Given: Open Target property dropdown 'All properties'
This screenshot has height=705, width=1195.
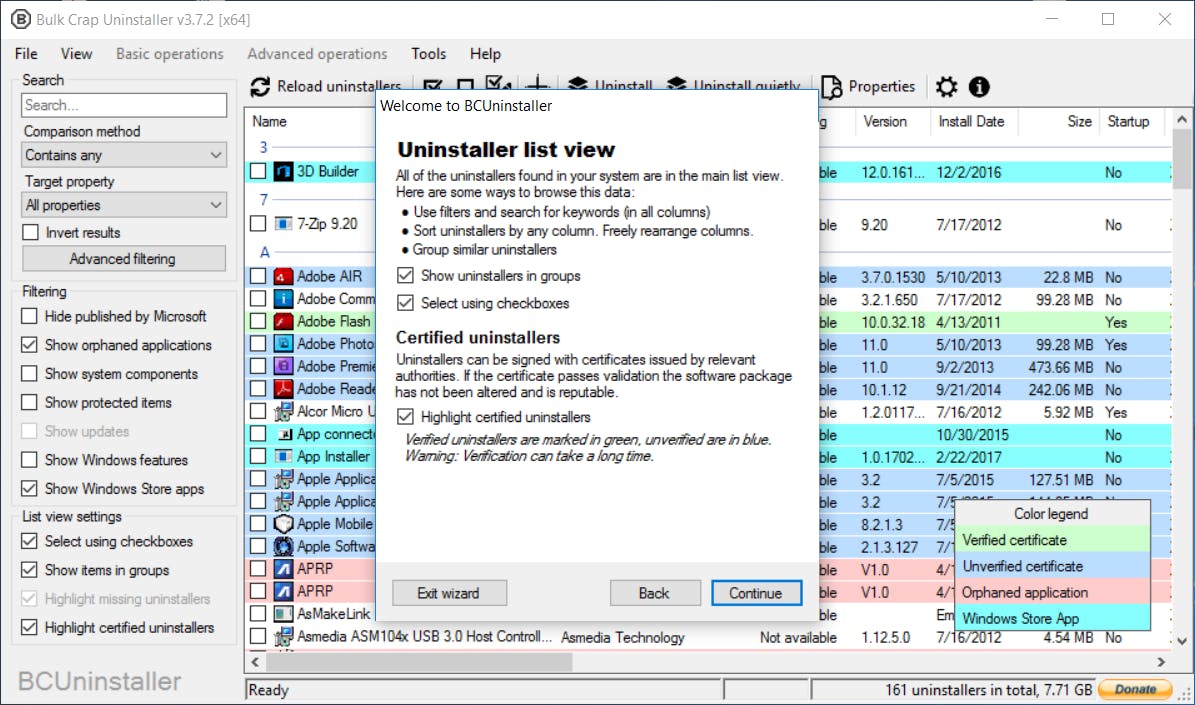Looking at the screenshot, I should (x=125, y=205).
